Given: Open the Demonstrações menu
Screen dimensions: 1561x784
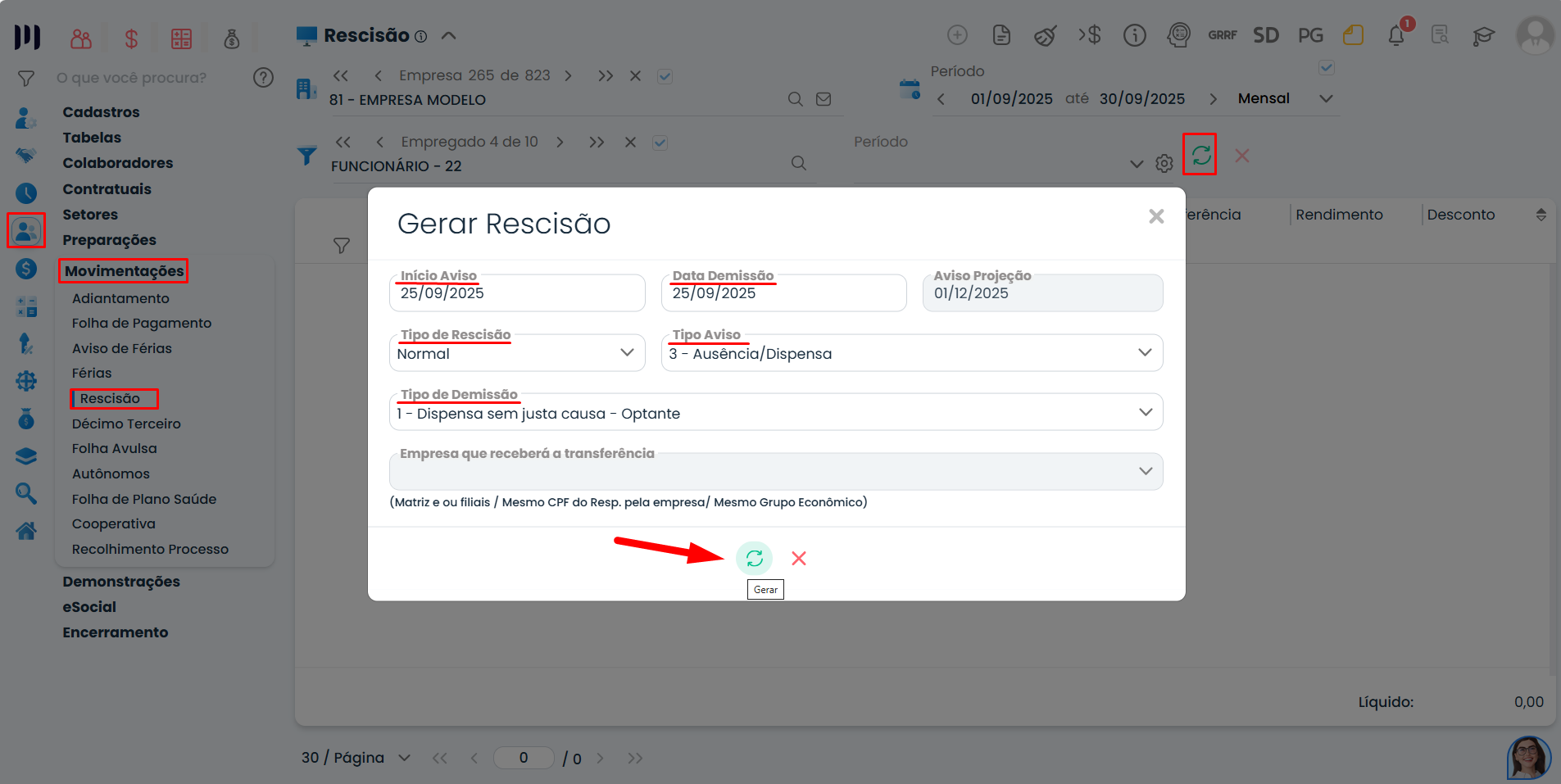Looking at the screenshot, I should tap(121, 582).
